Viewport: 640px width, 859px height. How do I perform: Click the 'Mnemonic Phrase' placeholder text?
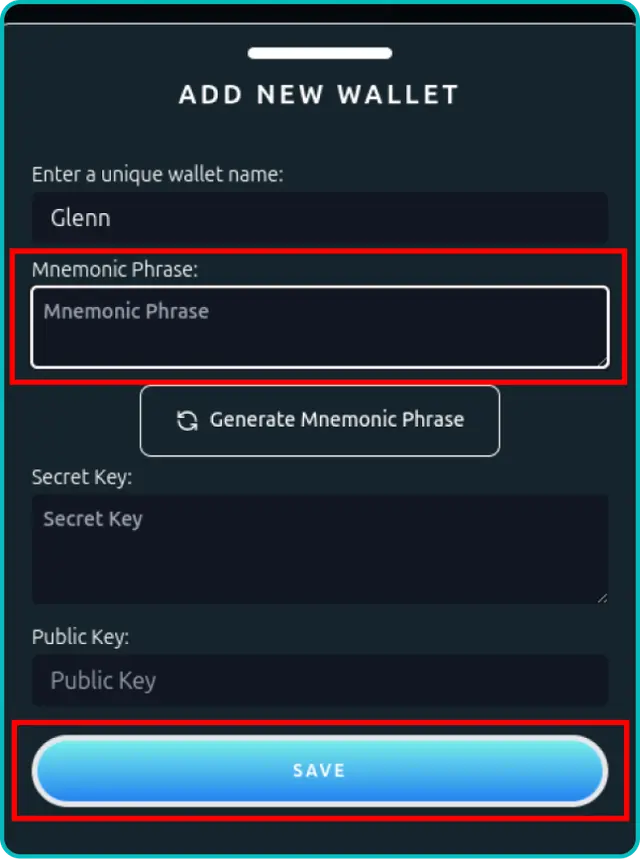pyautogui.click(x=126, y=312)
